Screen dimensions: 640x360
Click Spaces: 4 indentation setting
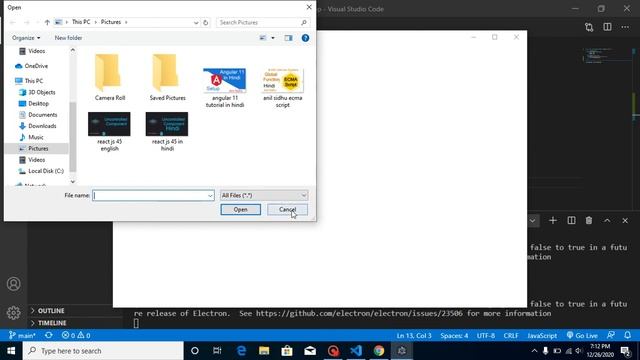click(x=454, y=336)
